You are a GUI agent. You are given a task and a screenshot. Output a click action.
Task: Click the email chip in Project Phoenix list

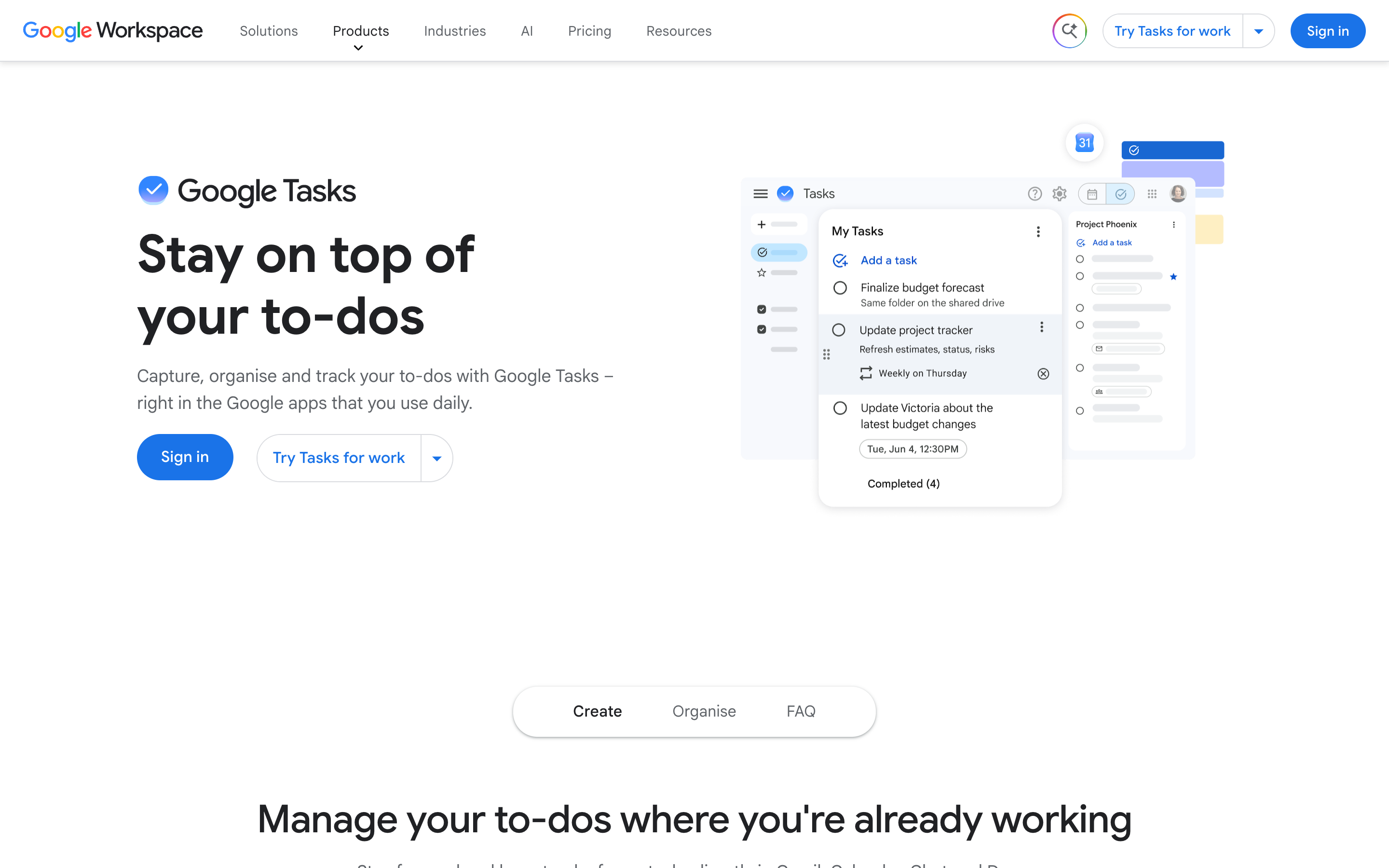pyautogui.click(x=1128, y=349)
